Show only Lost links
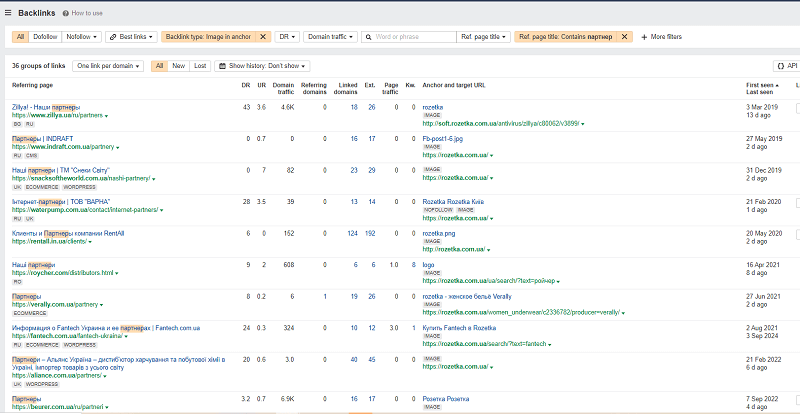Viewport: 800px width, 414px height. [x=200, y=66]
